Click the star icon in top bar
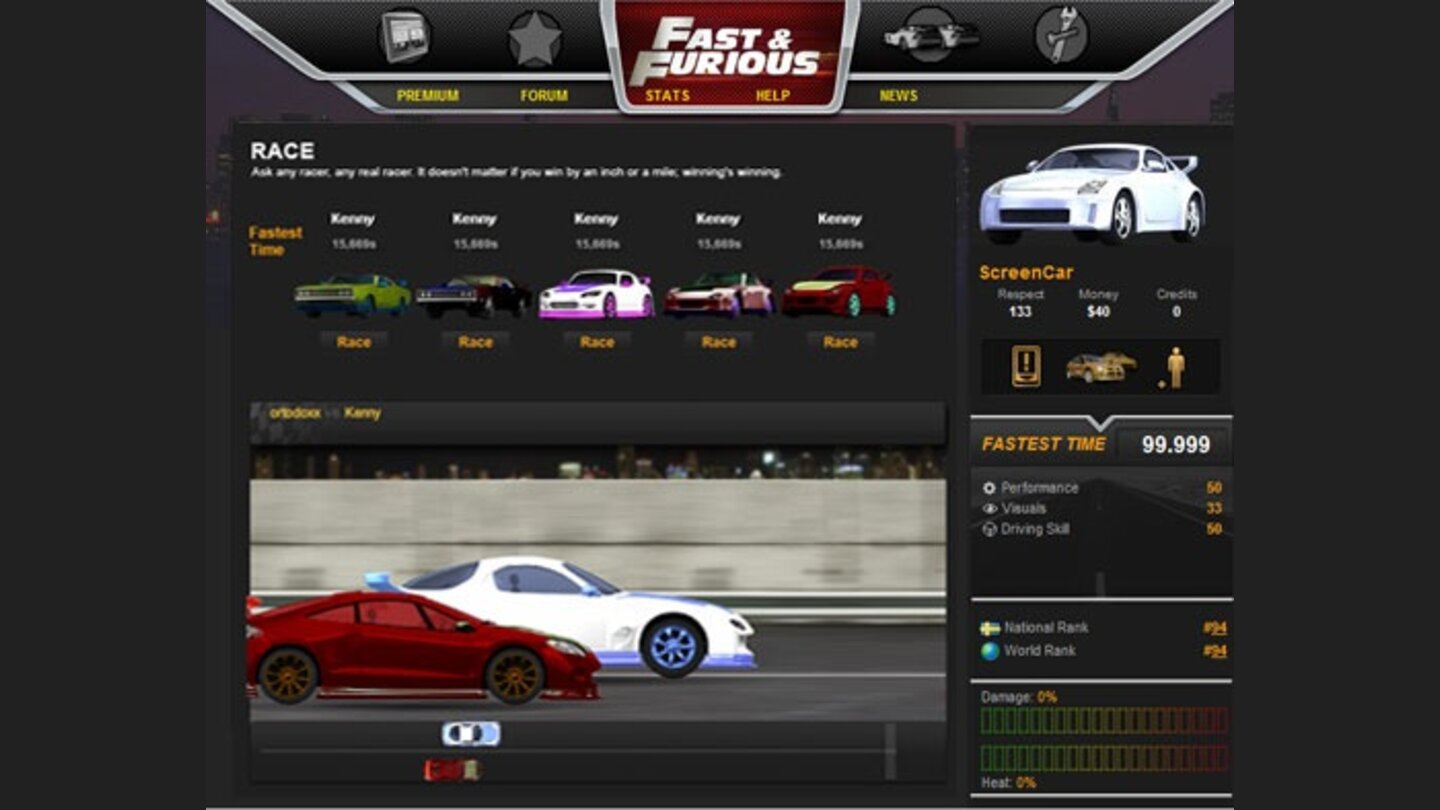Screen dimensions: 1440x810 [534, 38]
